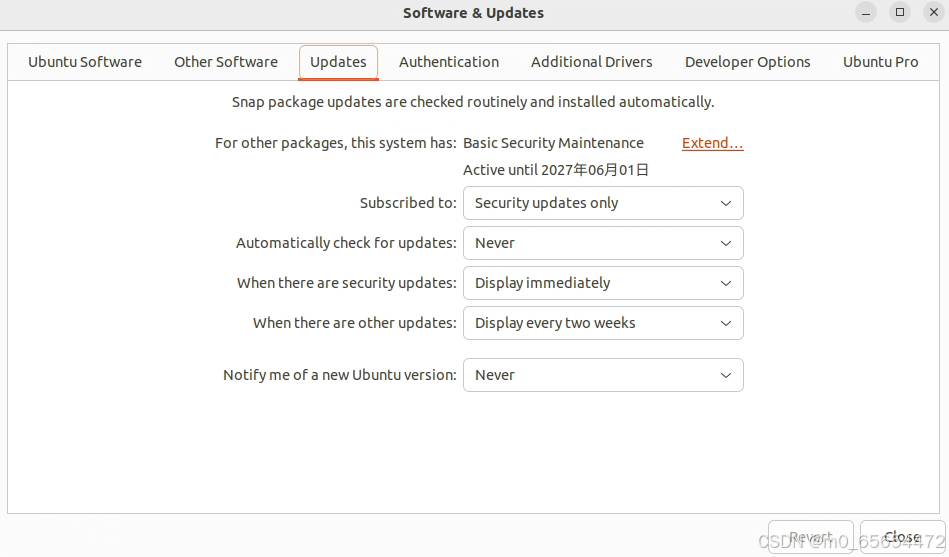Switch to the Developer Options tab
Screen dimensions: 949x557
(747, 62)
